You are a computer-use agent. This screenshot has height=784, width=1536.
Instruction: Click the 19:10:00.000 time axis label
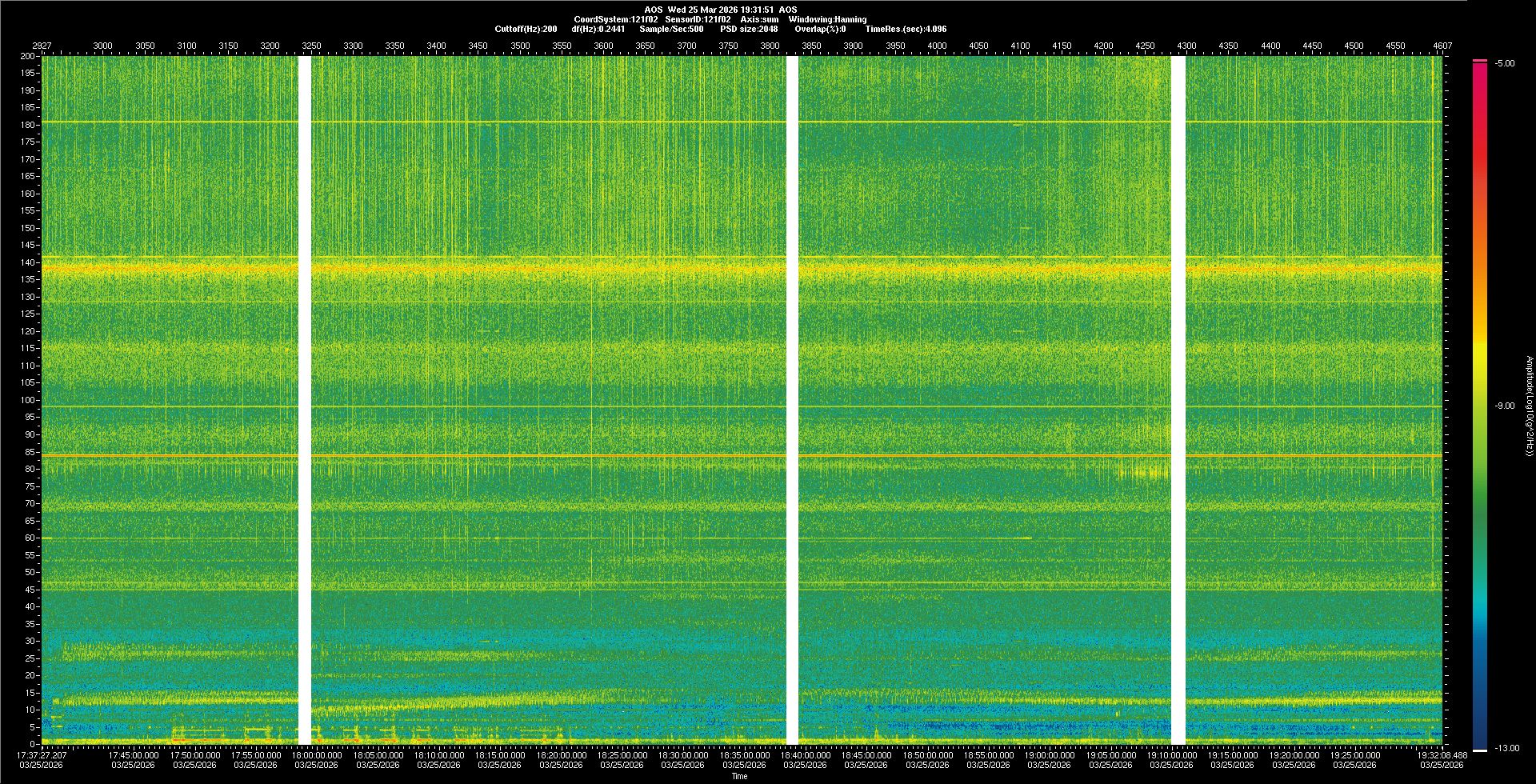pos(1171,754)
